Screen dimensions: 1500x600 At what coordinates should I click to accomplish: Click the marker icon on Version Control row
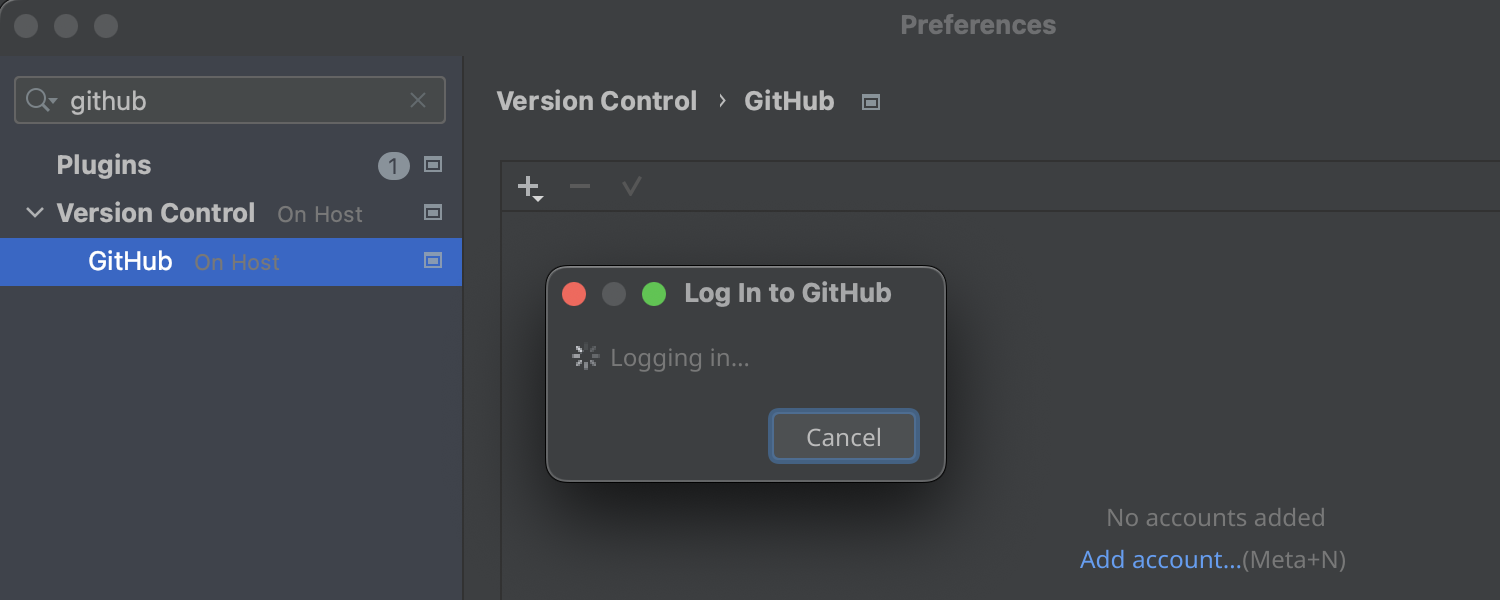(433, 212)
